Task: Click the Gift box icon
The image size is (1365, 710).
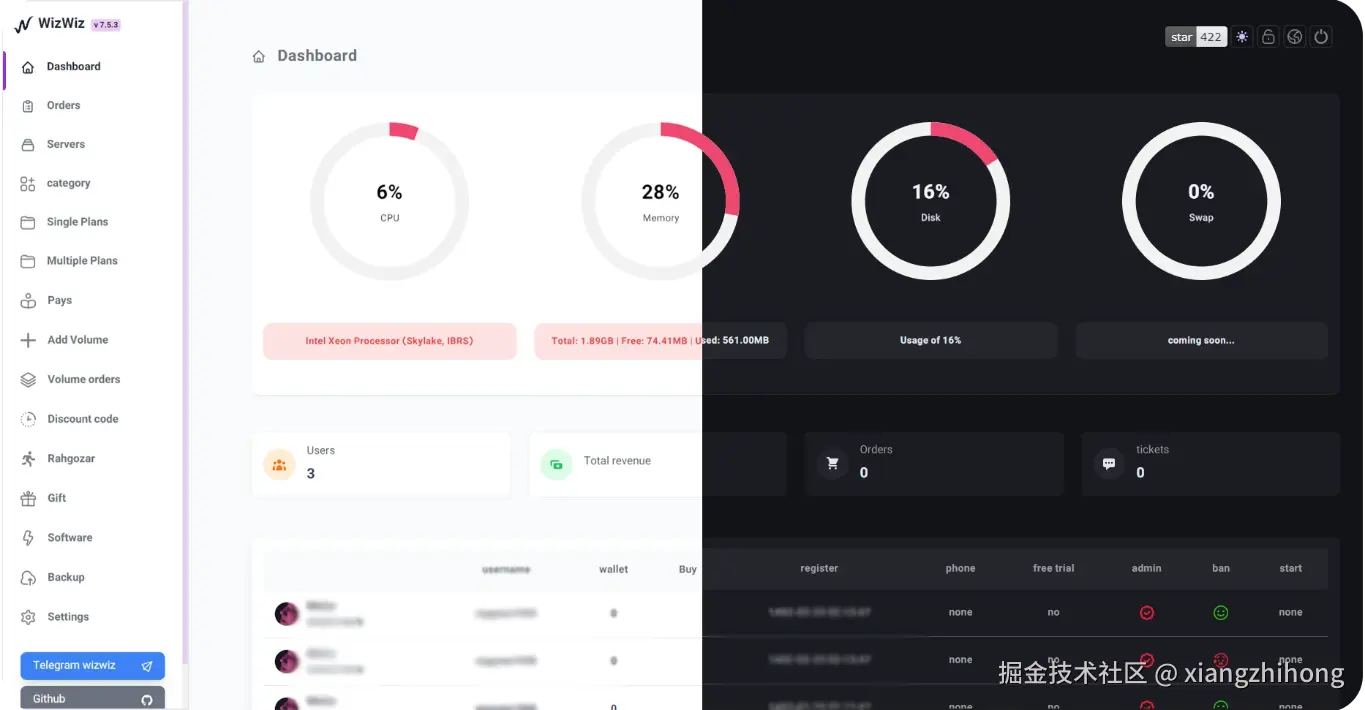Action: coord(28,498)
